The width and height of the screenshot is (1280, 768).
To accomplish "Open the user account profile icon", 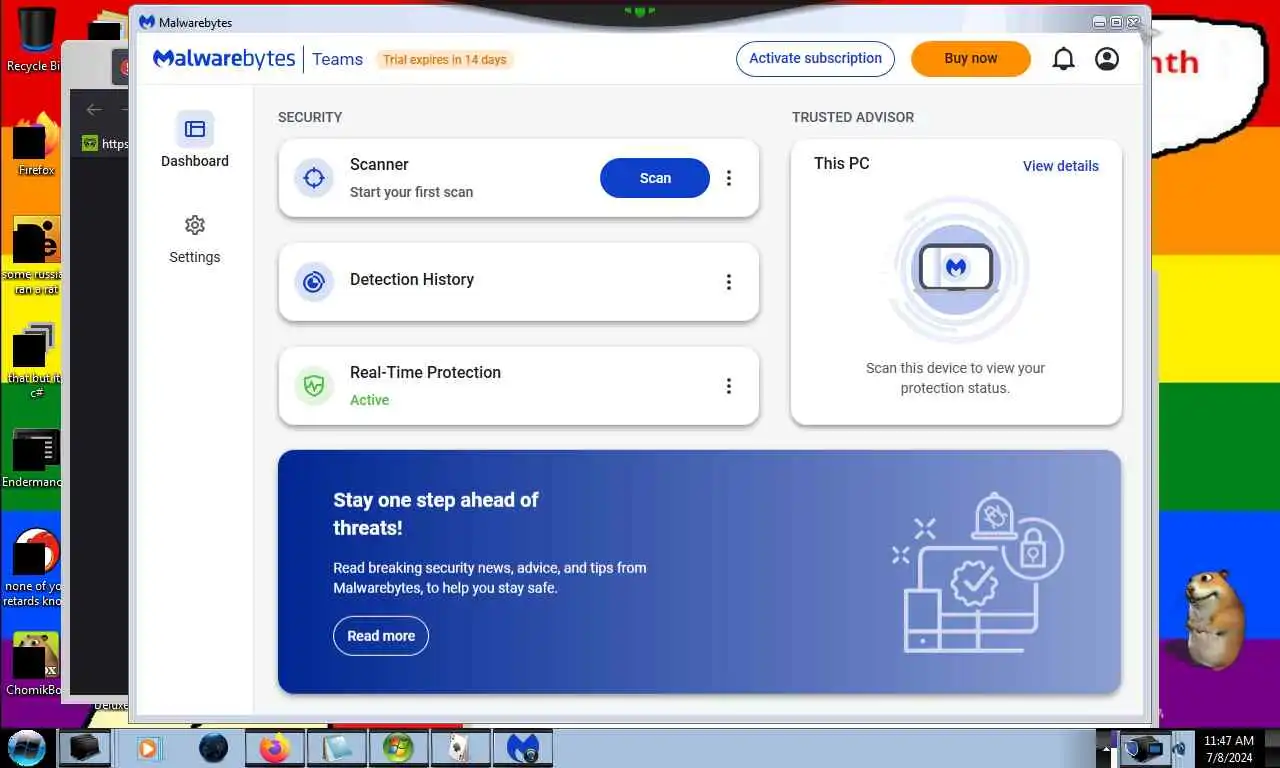I will tap(1107, 59).
